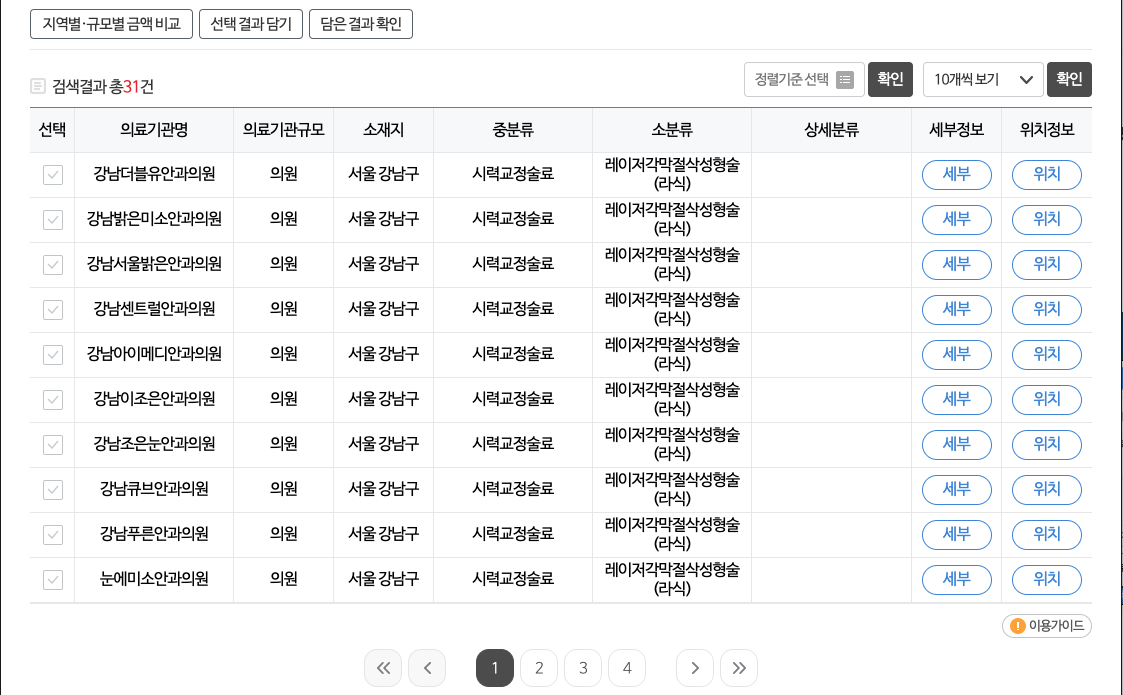Open 세부 info for 강남푸른안과의원
This screenshot has height=695, width=1123.
click(956, 534)
